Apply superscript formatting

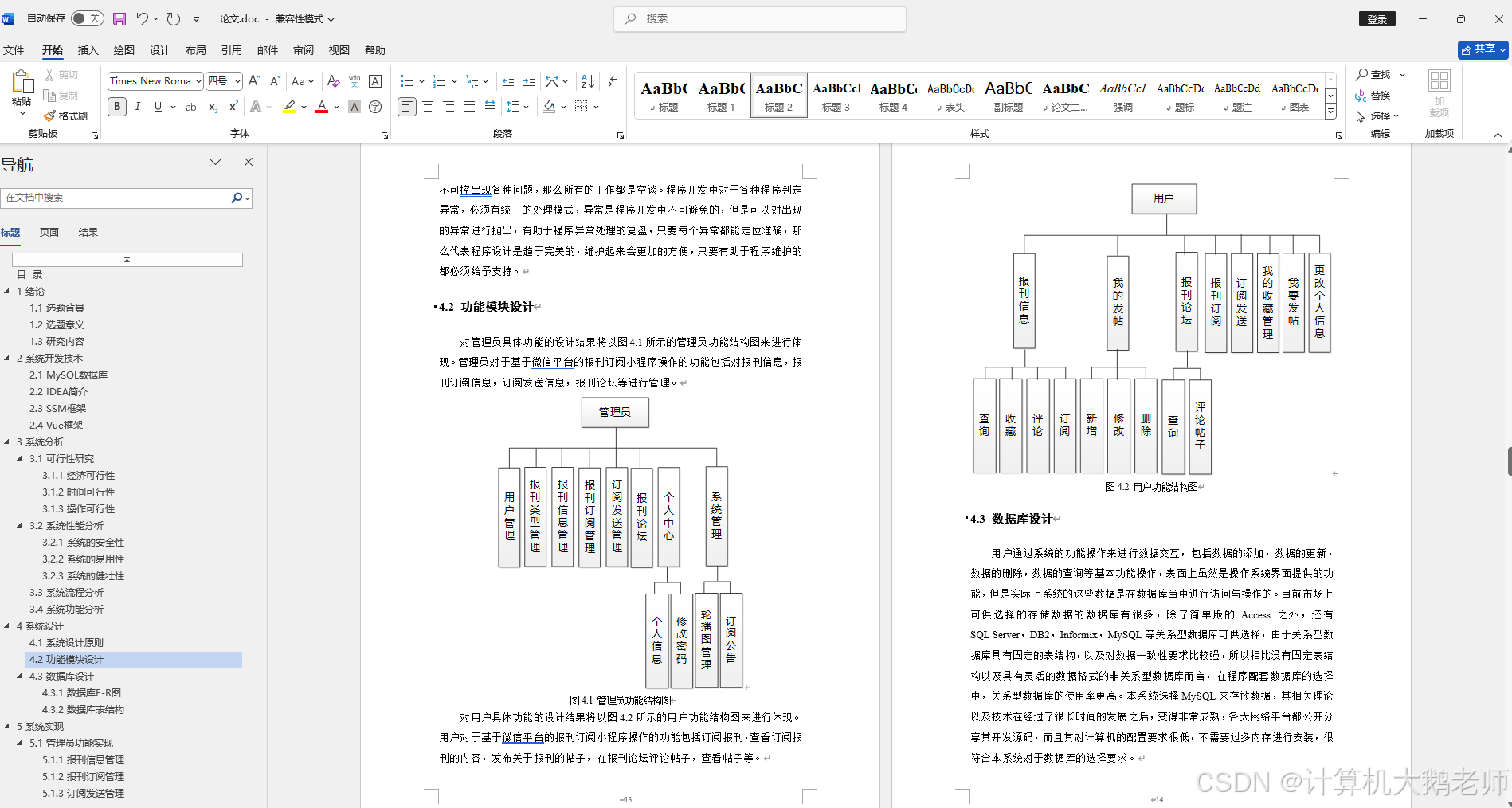click(x=233, y=107)
